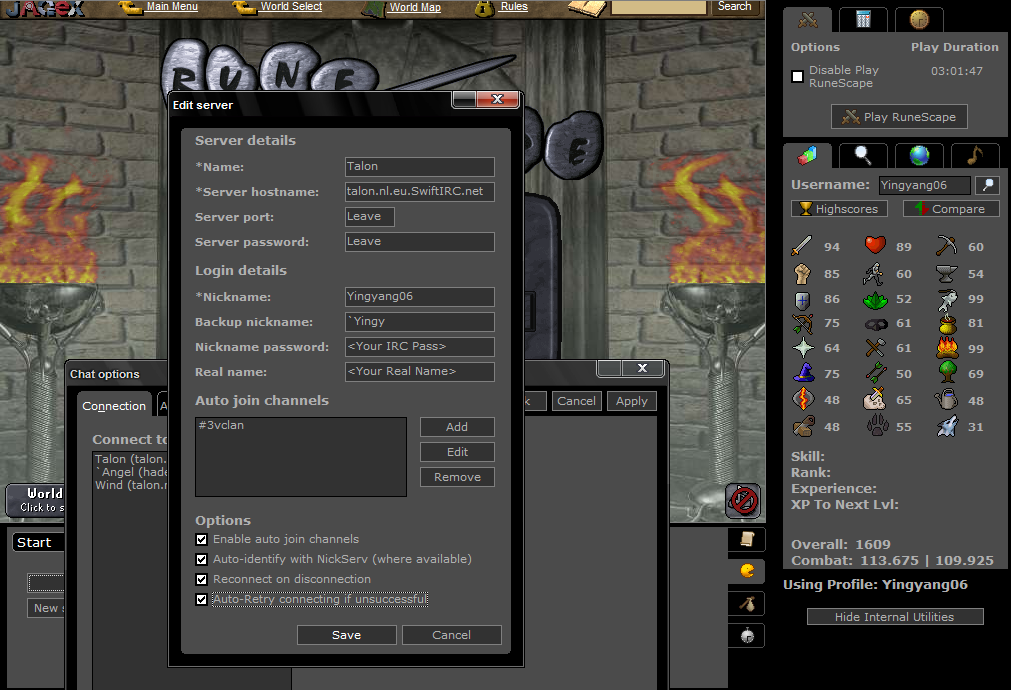
Task: Open Highscores for the username
Action: coord(839,209)
